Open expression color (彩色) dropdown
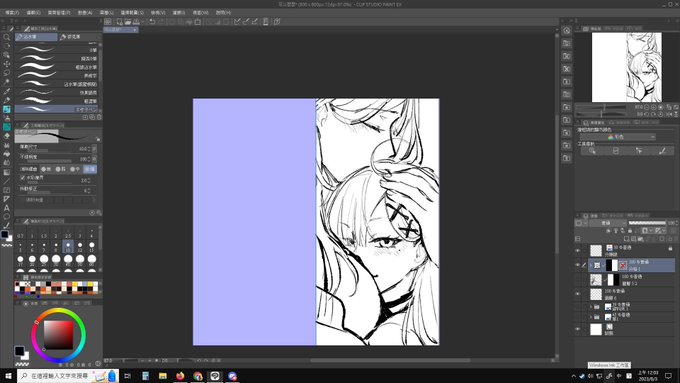This screenshot has width=680, height=383. click(618, 137)
